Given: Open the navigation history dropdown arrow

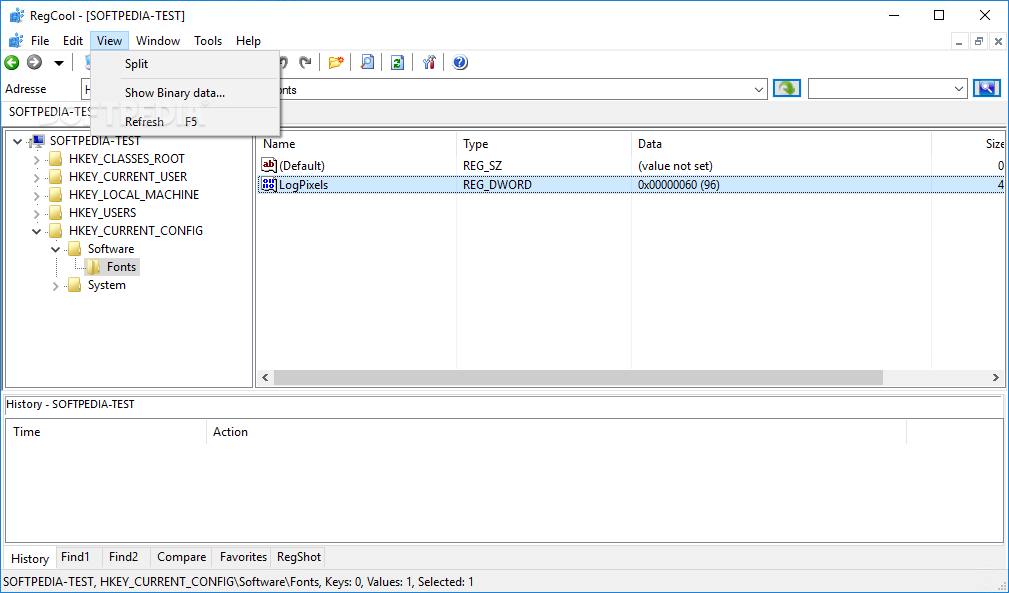Looking at the screenshot, I should pos(59,63).
